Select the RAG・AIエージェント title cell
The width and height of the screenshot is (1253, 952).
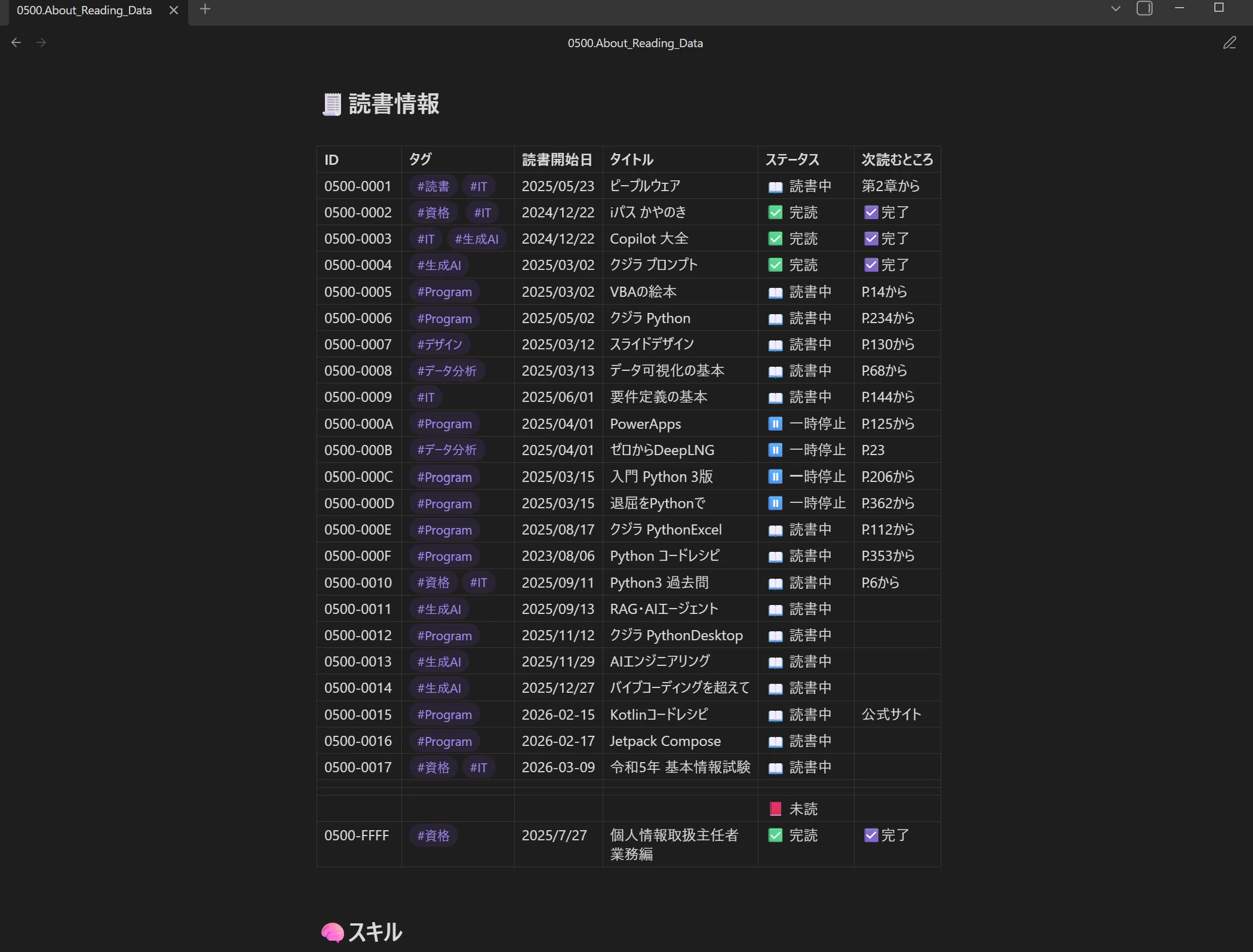click(680, 609)
